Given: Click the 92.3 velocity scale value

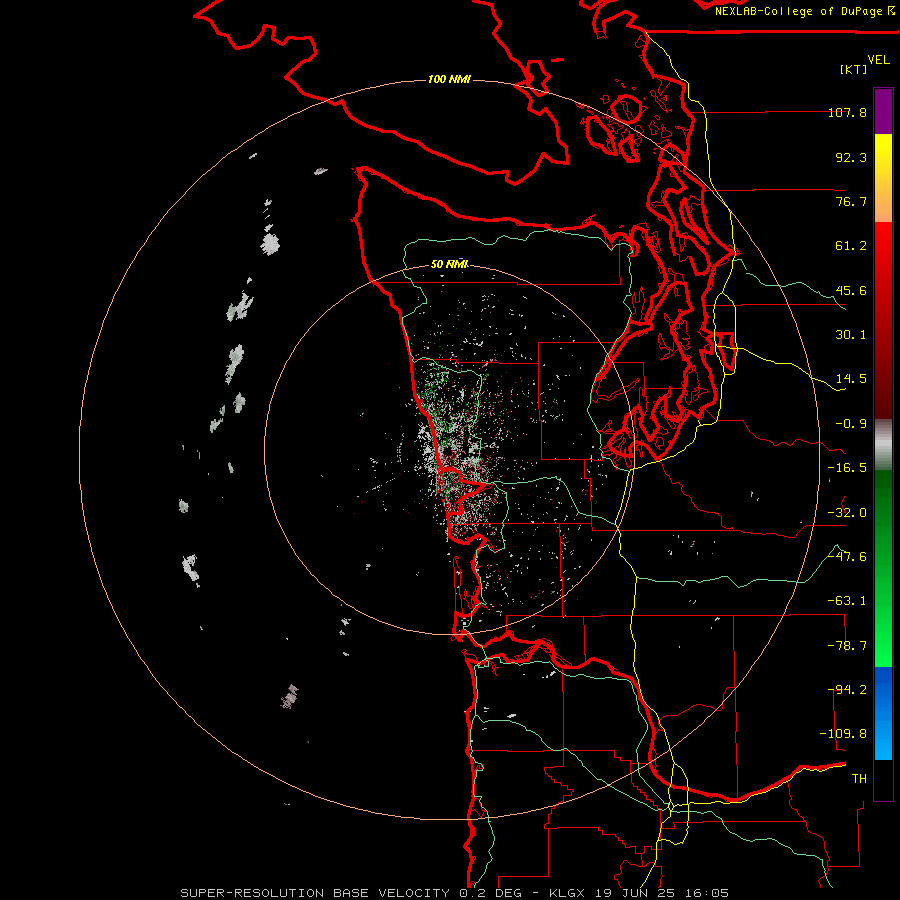Looking at the screenshot, I should point(851,157).
